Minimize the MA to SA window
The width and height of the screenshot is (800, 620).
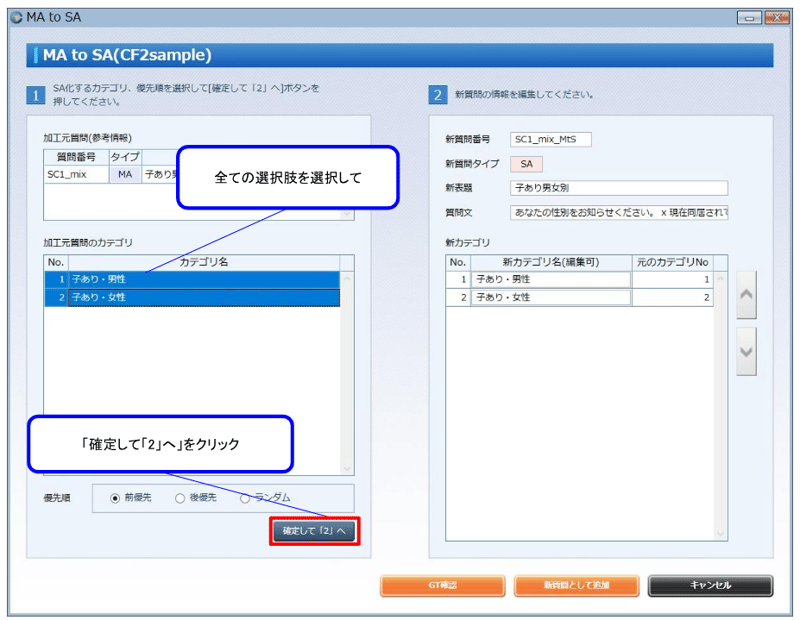(x=750, y=17)
